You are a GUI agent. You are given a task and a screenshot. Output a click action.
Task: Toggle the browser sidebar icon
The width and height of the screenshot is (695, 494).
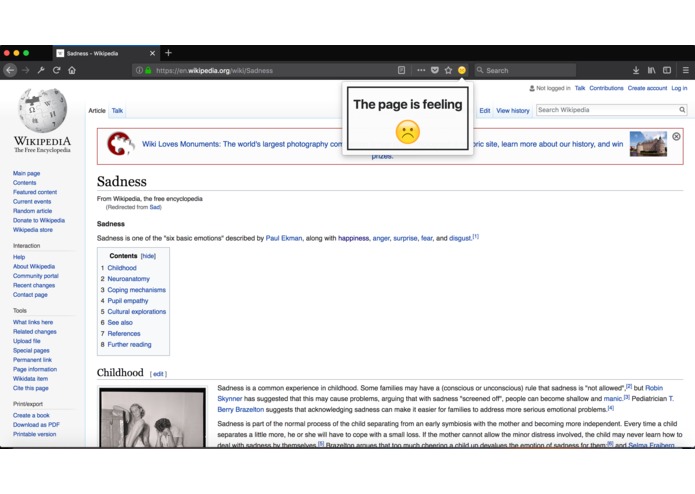click(667, 70)
